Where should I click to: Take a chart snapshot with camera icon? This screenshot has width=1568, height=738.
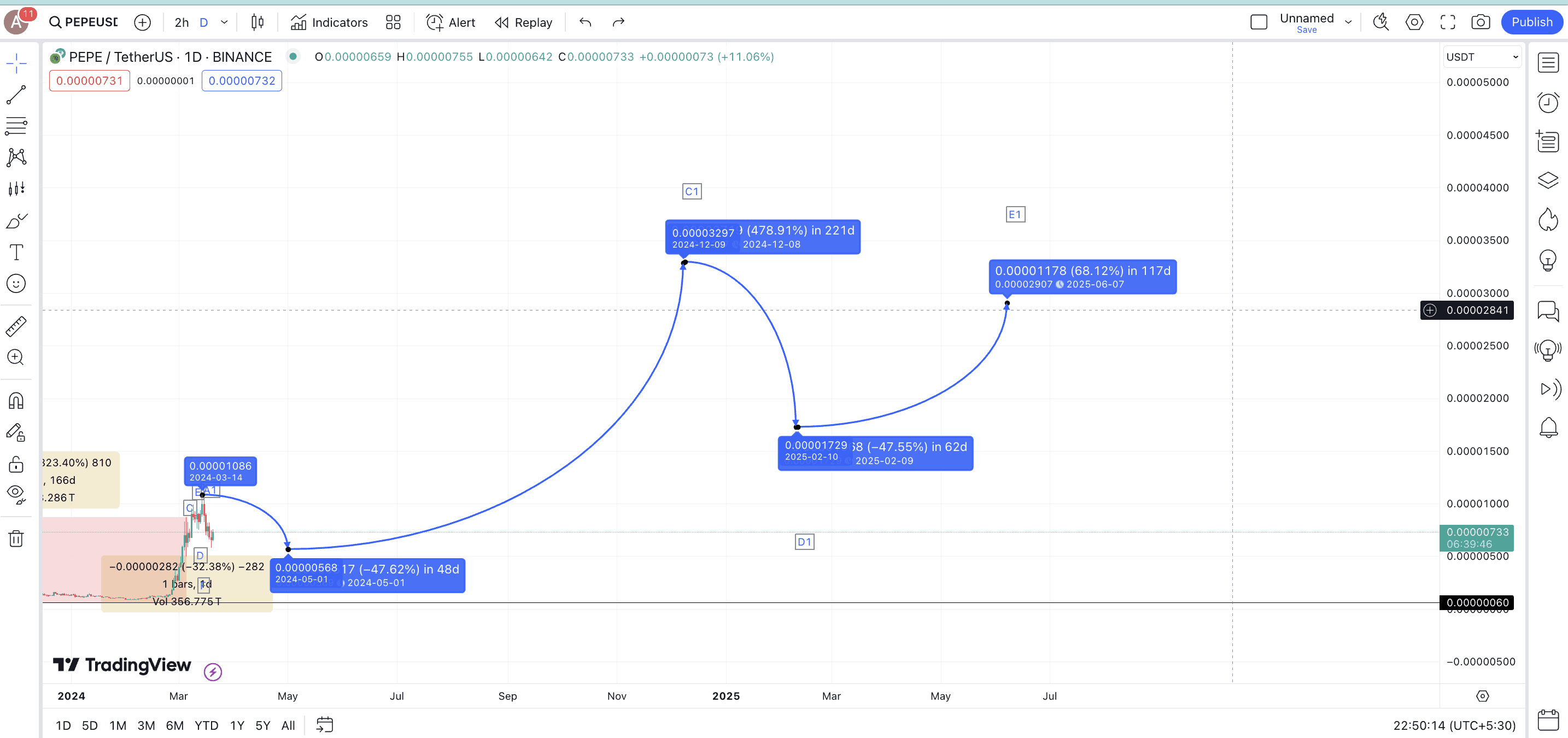coord(1481,22)
